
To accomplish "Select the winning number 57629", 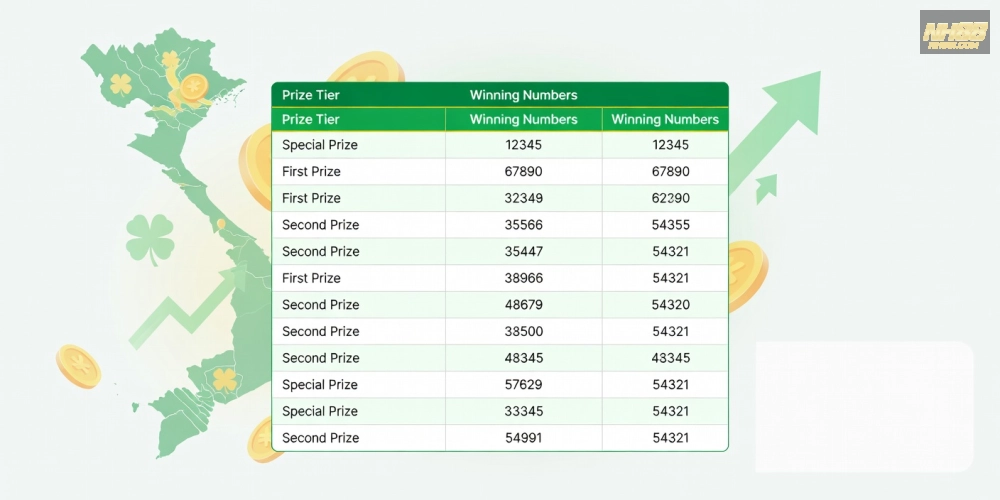I will (524, 385).
